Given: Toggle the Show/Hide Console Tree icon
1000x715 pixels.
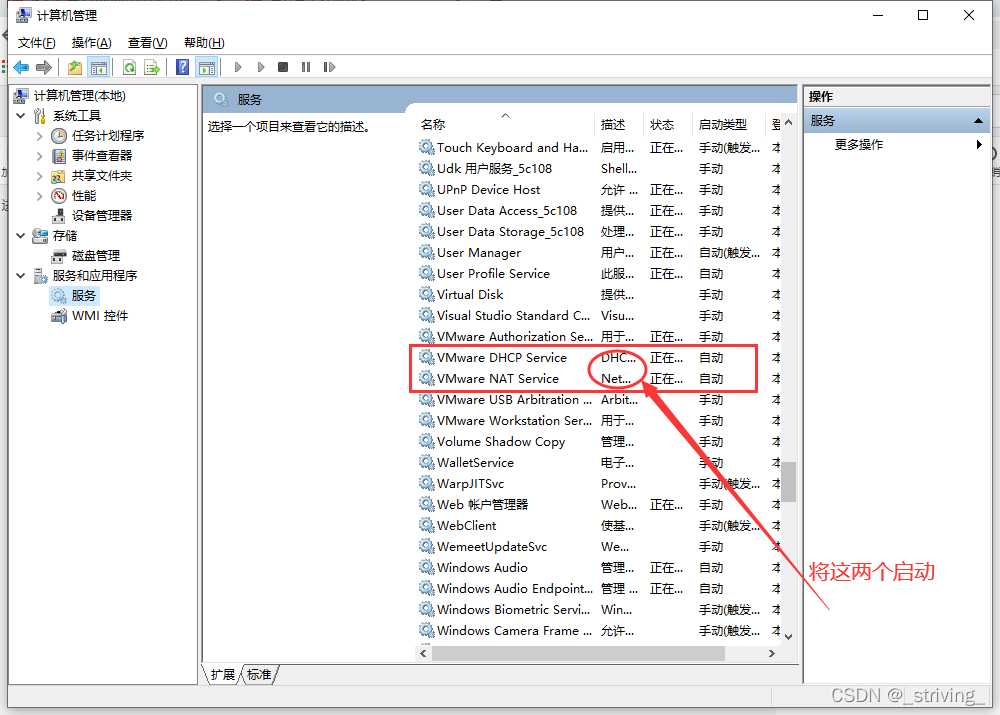Looking at the screenshot, I should [99, 67].
